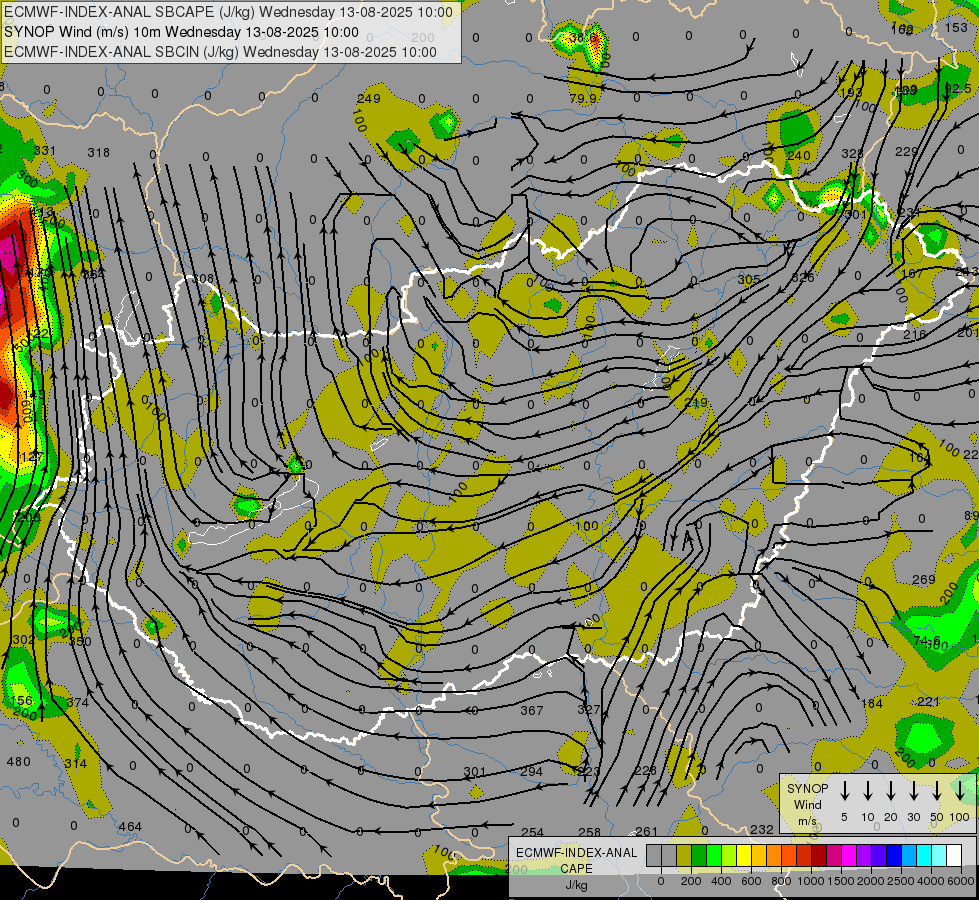
Task: Pick the yellow swatch in CAPE legend
Action: [744, 856]
